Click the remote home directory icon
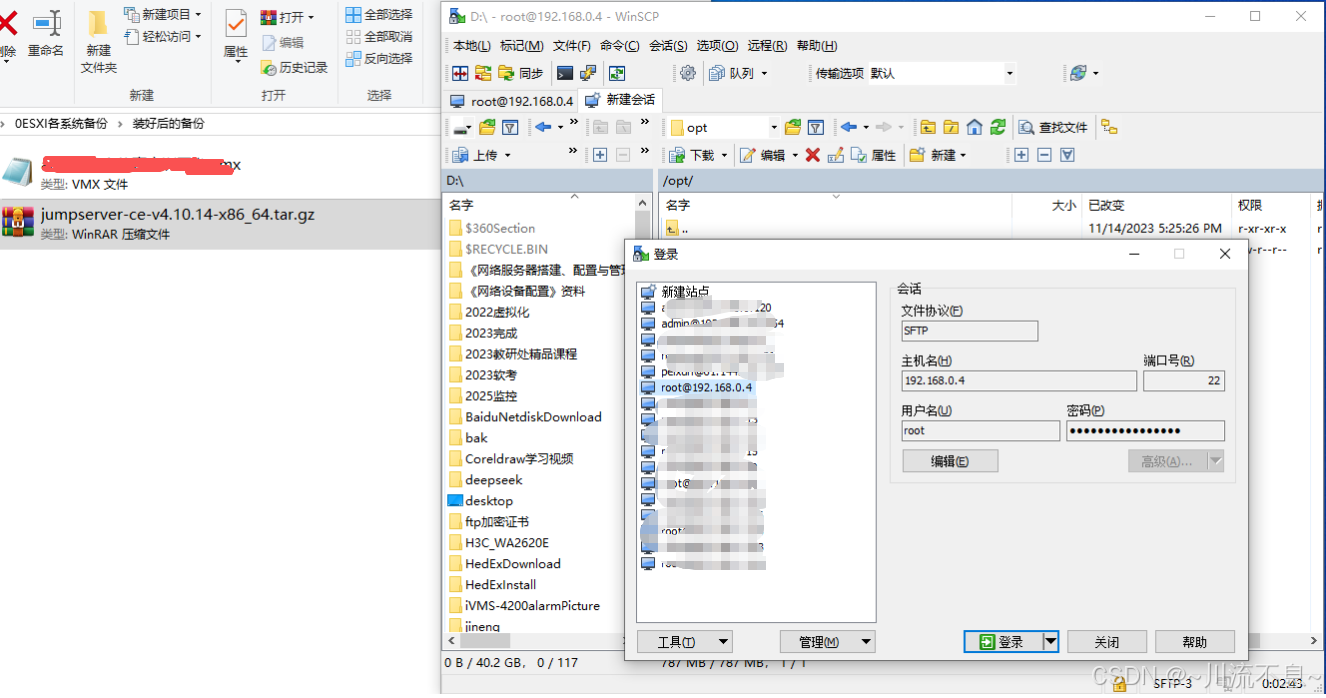Viewport: 1326px width, 698px height. (x=974, y=127)
